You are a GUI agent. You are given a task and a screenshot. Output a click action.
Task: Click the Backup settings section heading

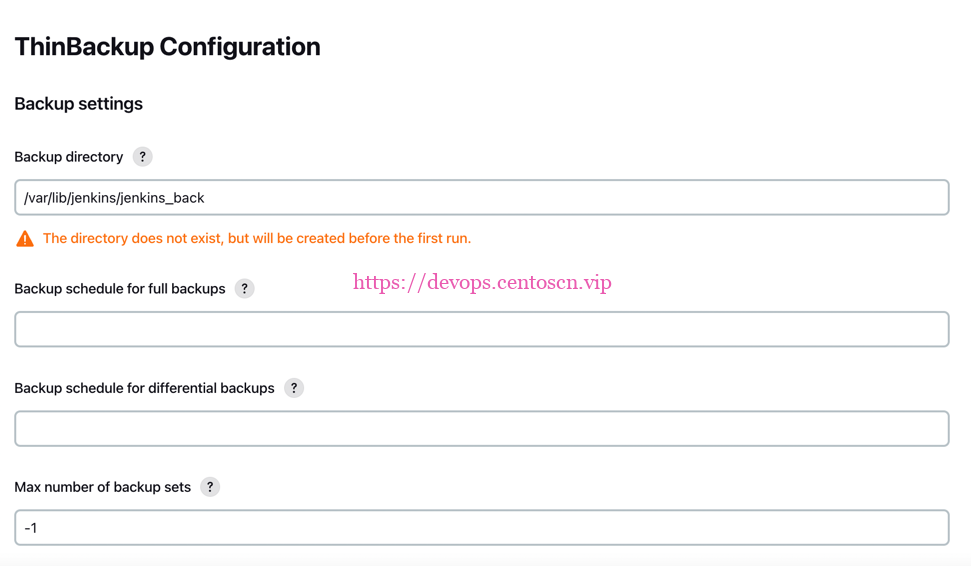[78, 104]
